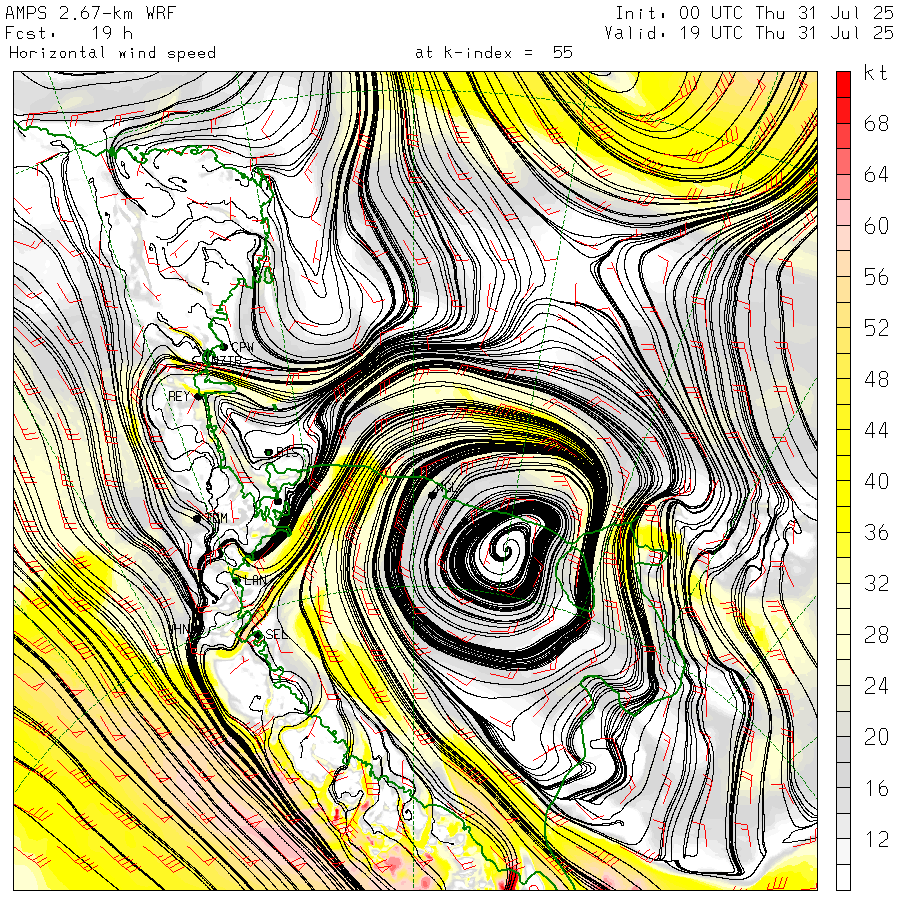The image size is (900, 900).
Task: Click the 'Fcst: 19 h' forecast hour text
Action: point(69,33)
